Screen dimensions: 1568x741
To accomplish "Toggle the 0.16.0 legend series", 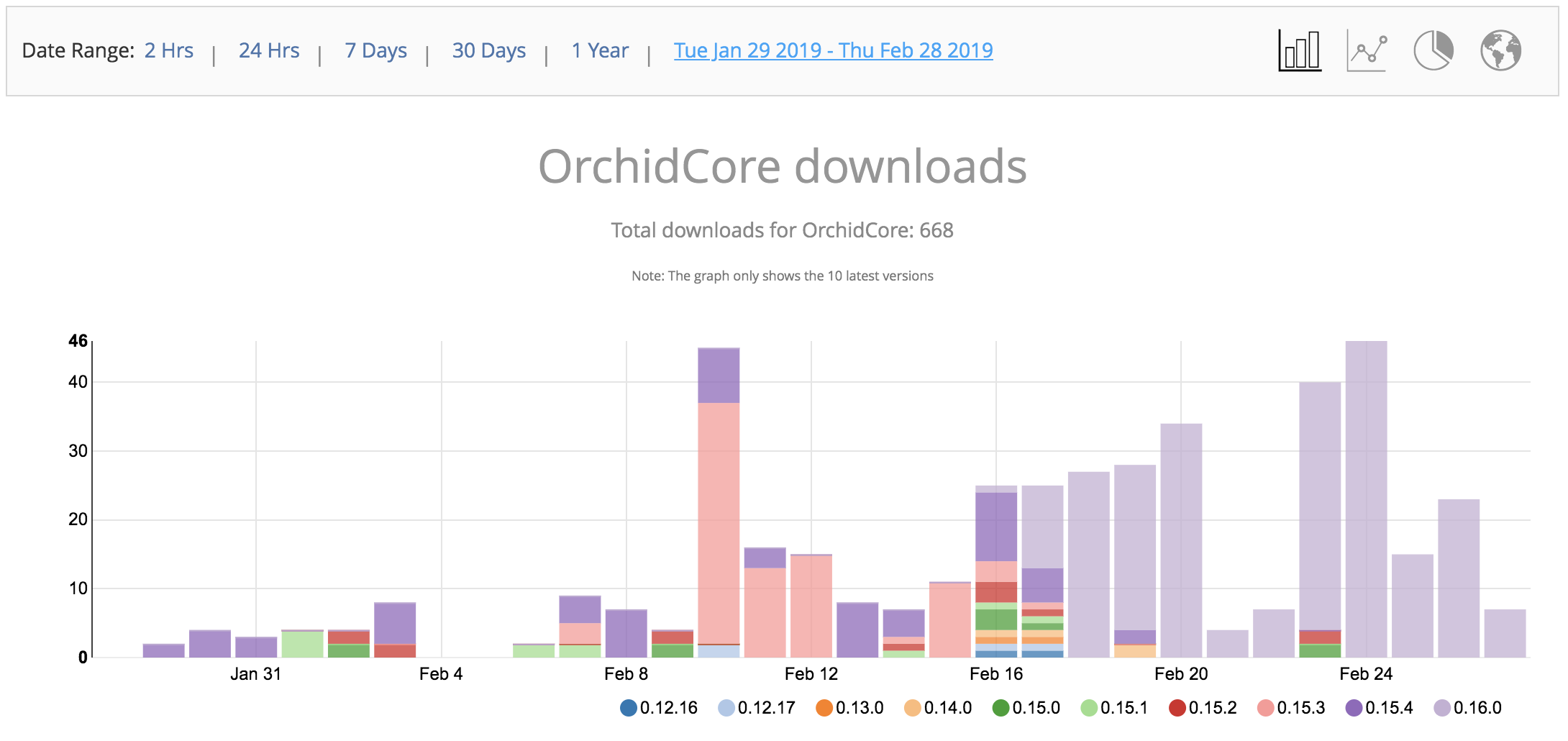I will click(1467, 708).
